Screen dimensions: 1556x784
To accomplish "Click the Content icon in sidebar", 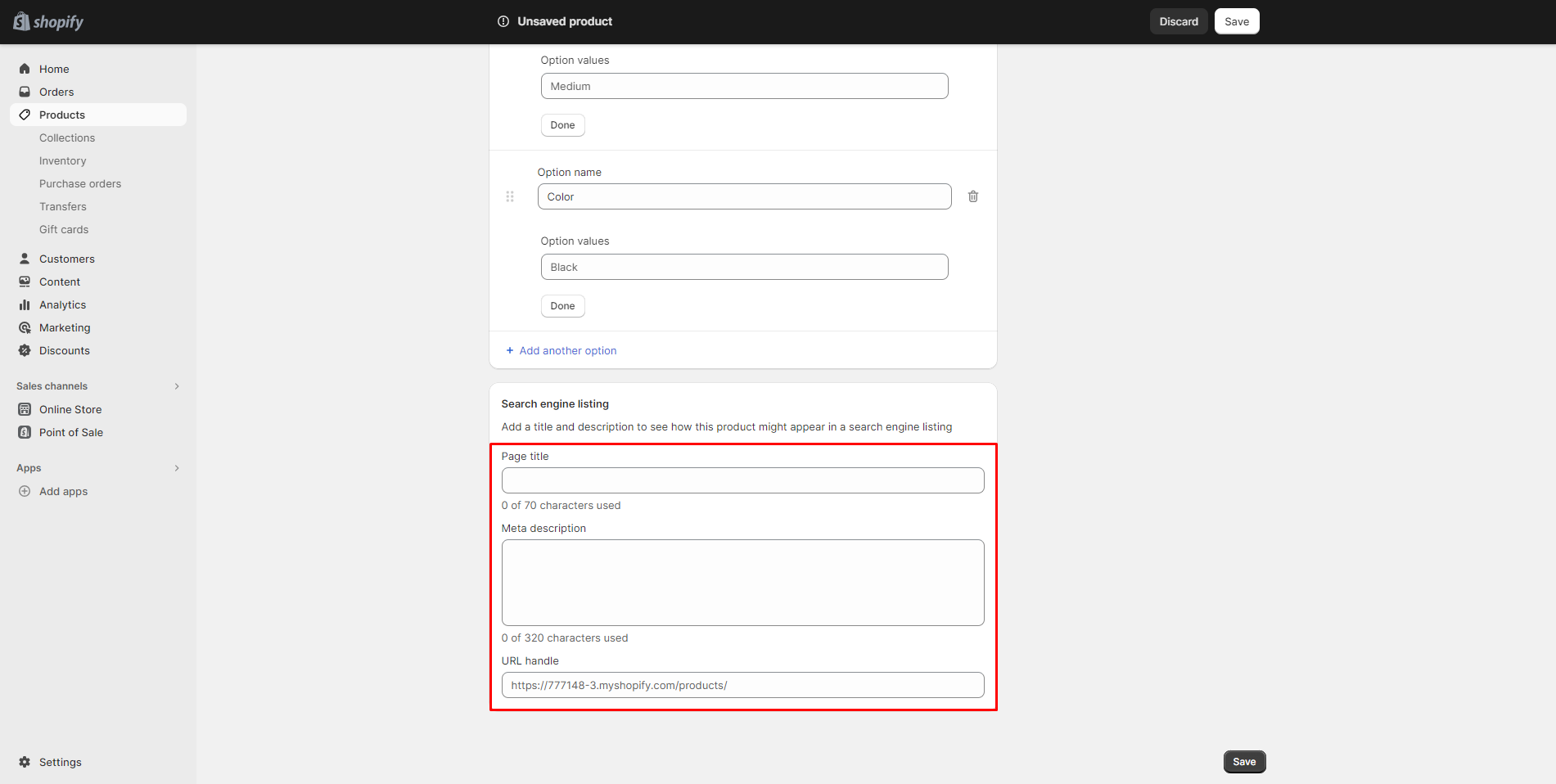I will pos(25,282).
